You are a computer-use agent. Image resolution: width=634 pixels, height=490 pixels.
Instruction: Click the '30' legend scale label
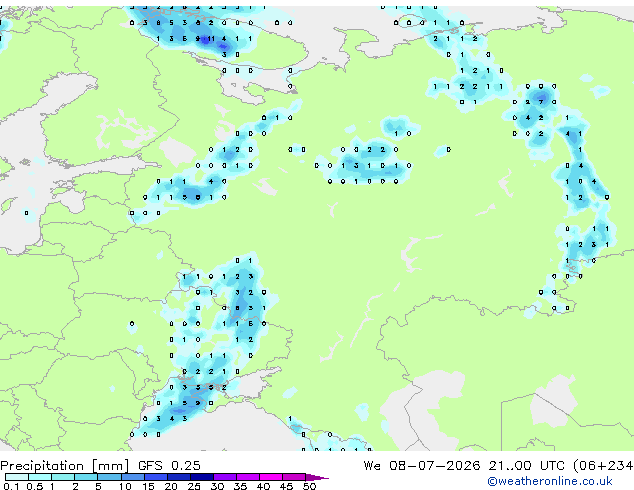(x=217, y=486)
